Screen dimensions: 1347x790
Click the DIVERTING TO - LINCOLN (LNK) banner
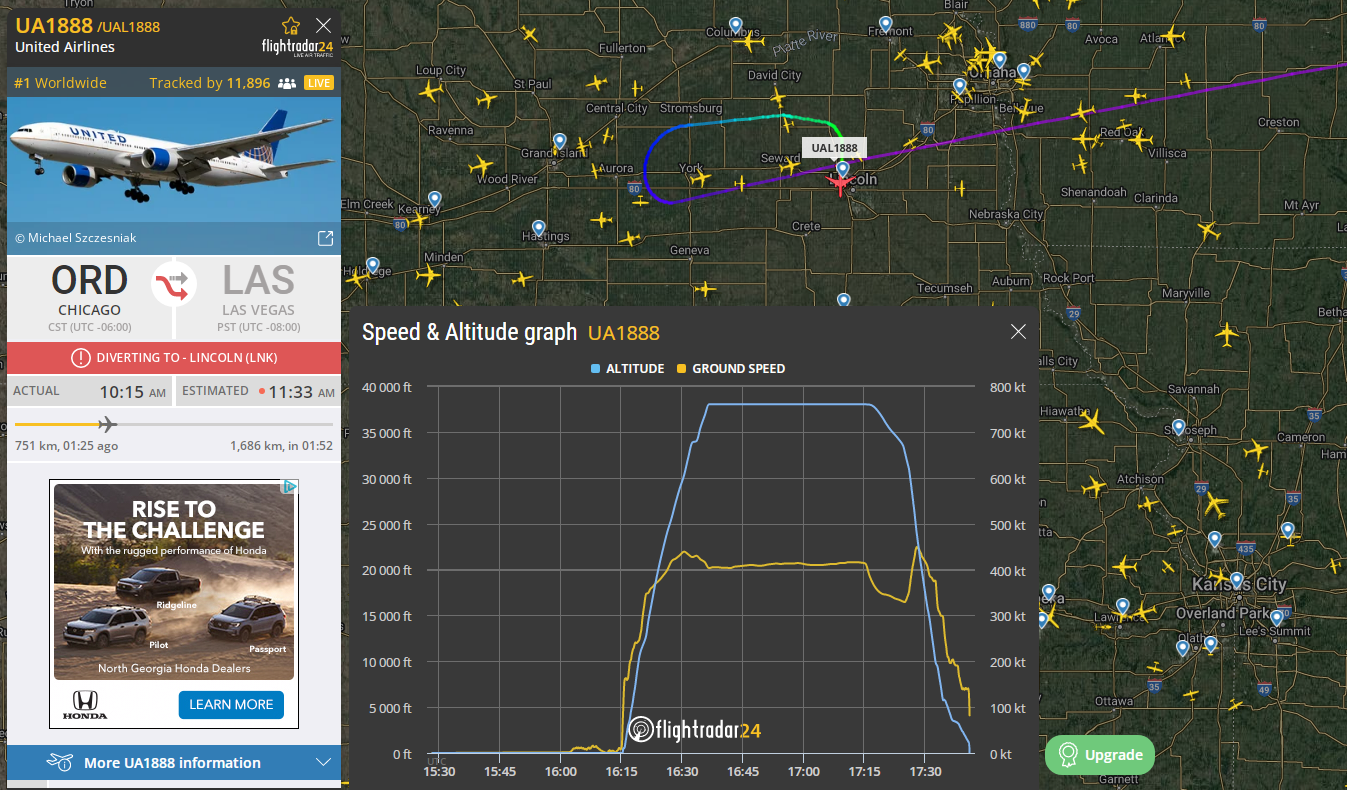click(174, 358)
